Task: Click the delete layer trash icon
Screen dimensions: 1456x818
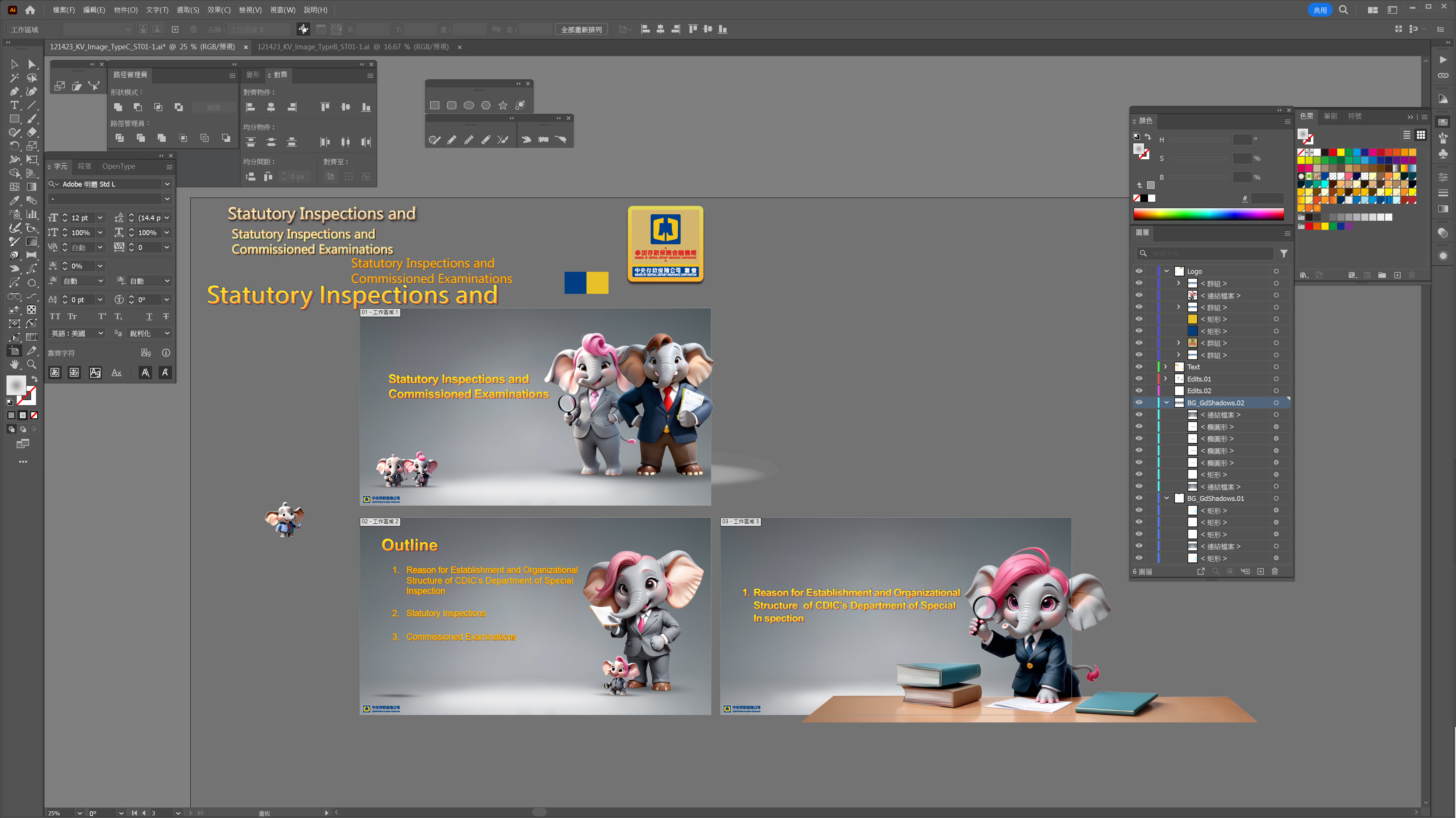Action: tap(1274, 572)
